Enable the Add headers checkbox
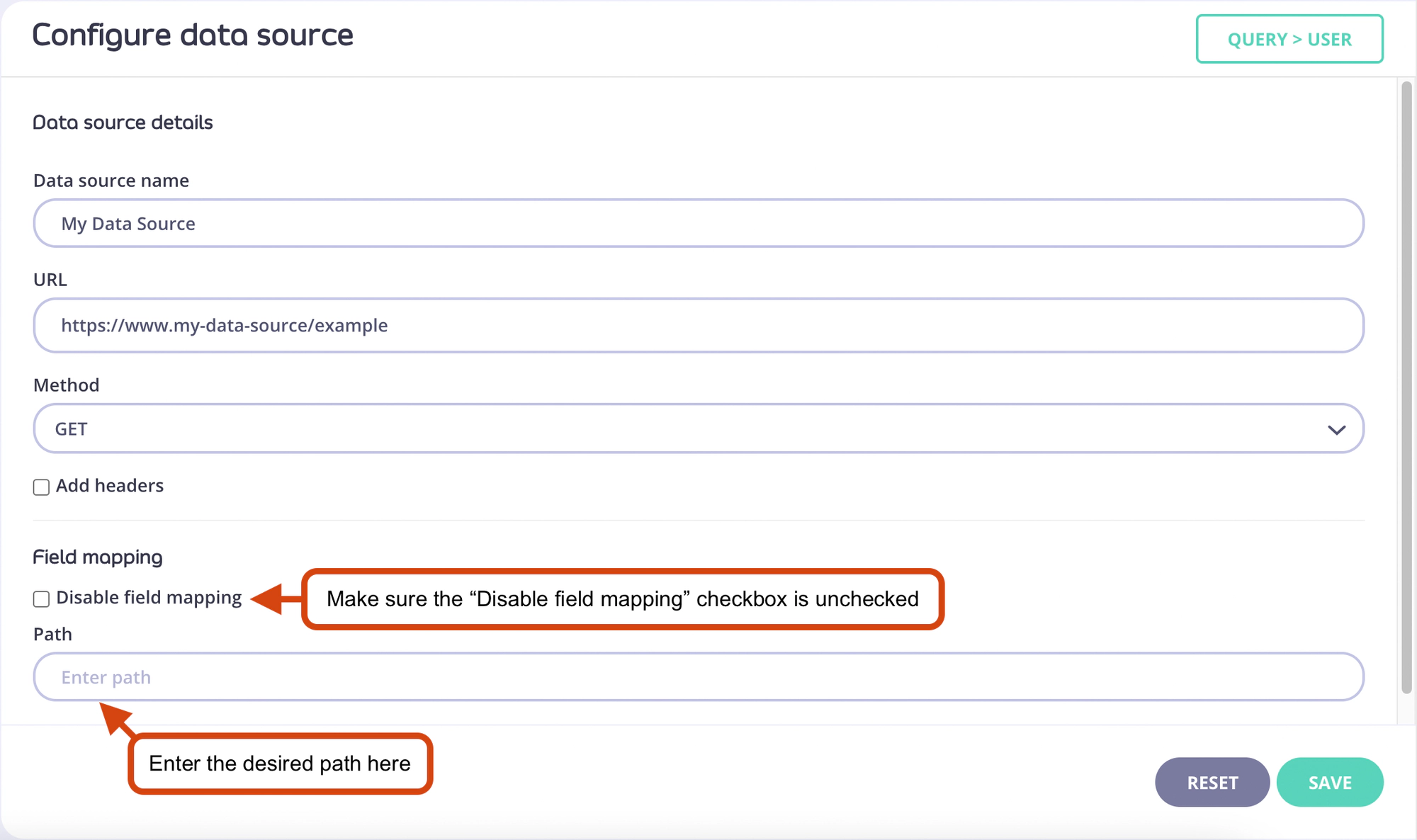The width and height of the screenshot is (1417, 840). tap(41, 487)
